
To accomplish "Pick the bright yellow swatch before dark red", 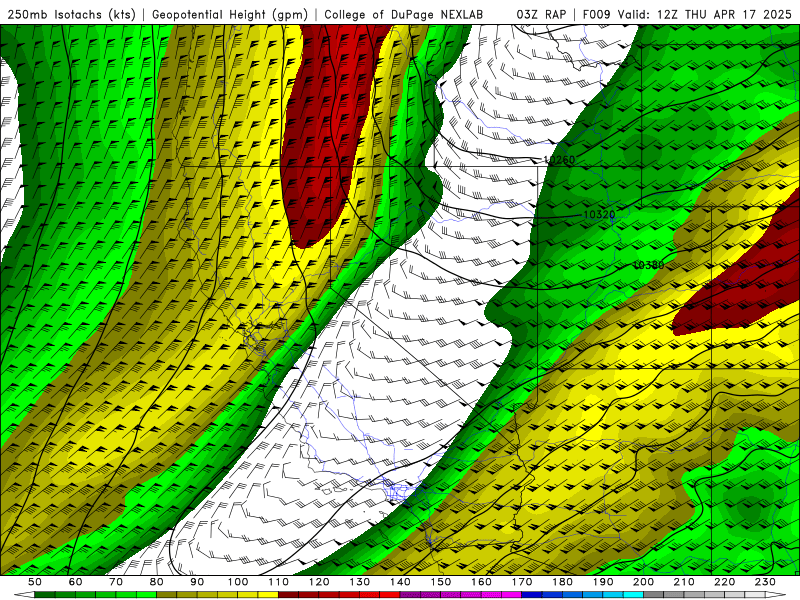I will (x=267, y=594).
